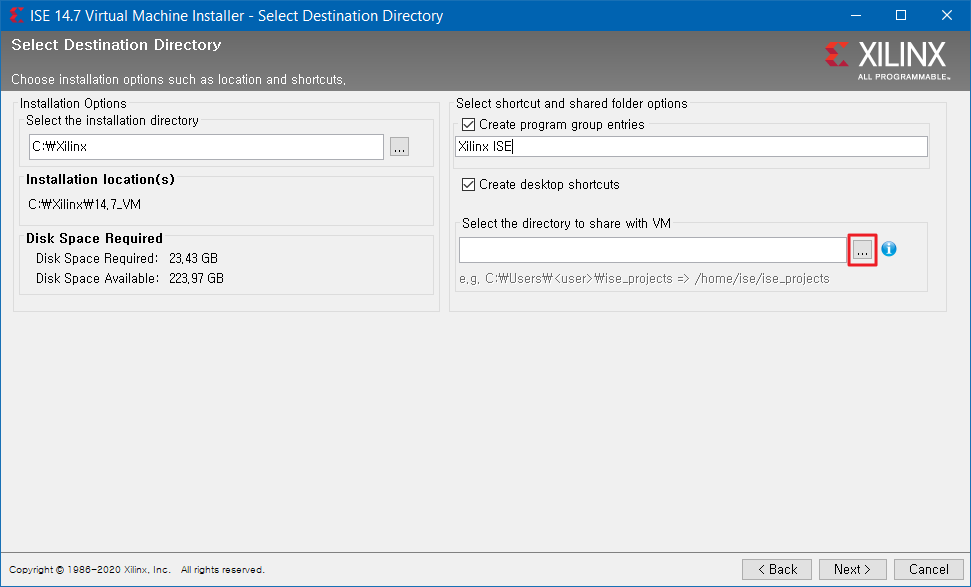This screenshot has height=587, width=971.
Task: Click the bold 'Disk Space Required' section heading
Action: [x=94, y=238]
